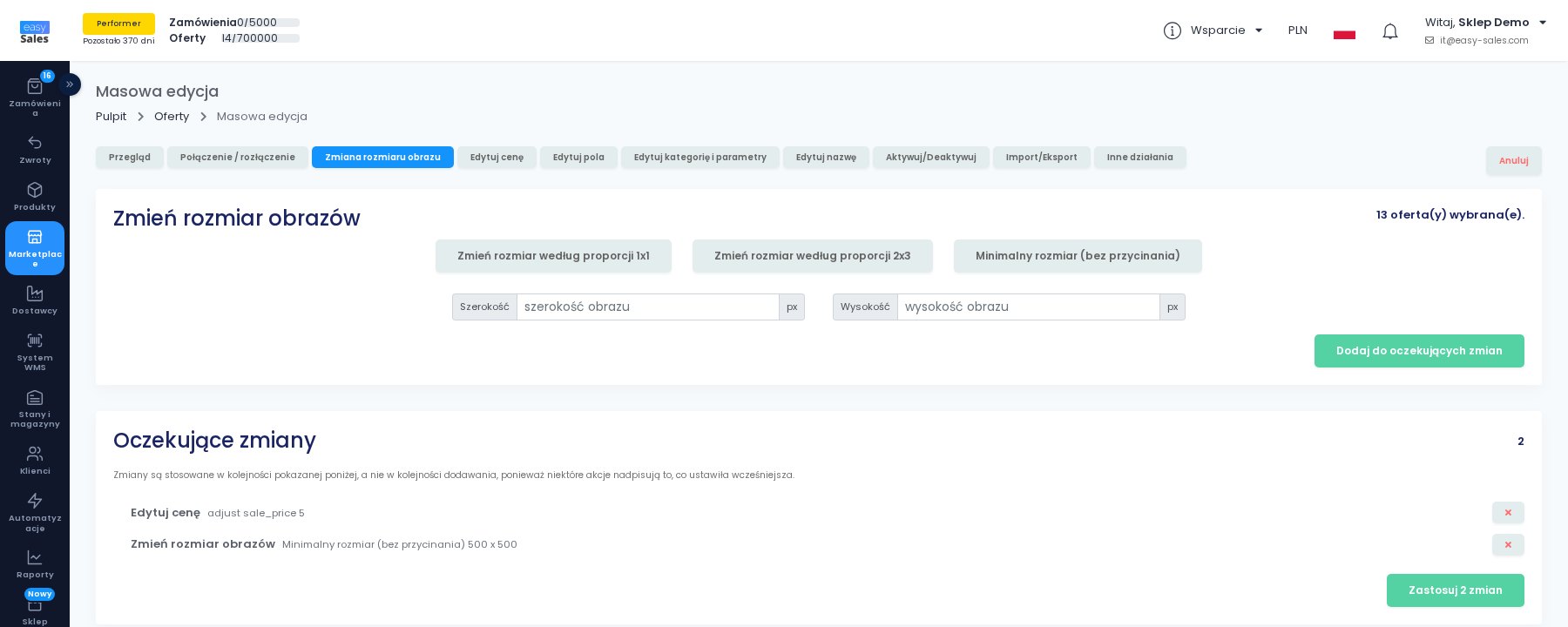The height and width of the screenshot is (627, 1568).
Task: Expand the sidebar with double-arrow toggle
Action: [x=70, y=84]
